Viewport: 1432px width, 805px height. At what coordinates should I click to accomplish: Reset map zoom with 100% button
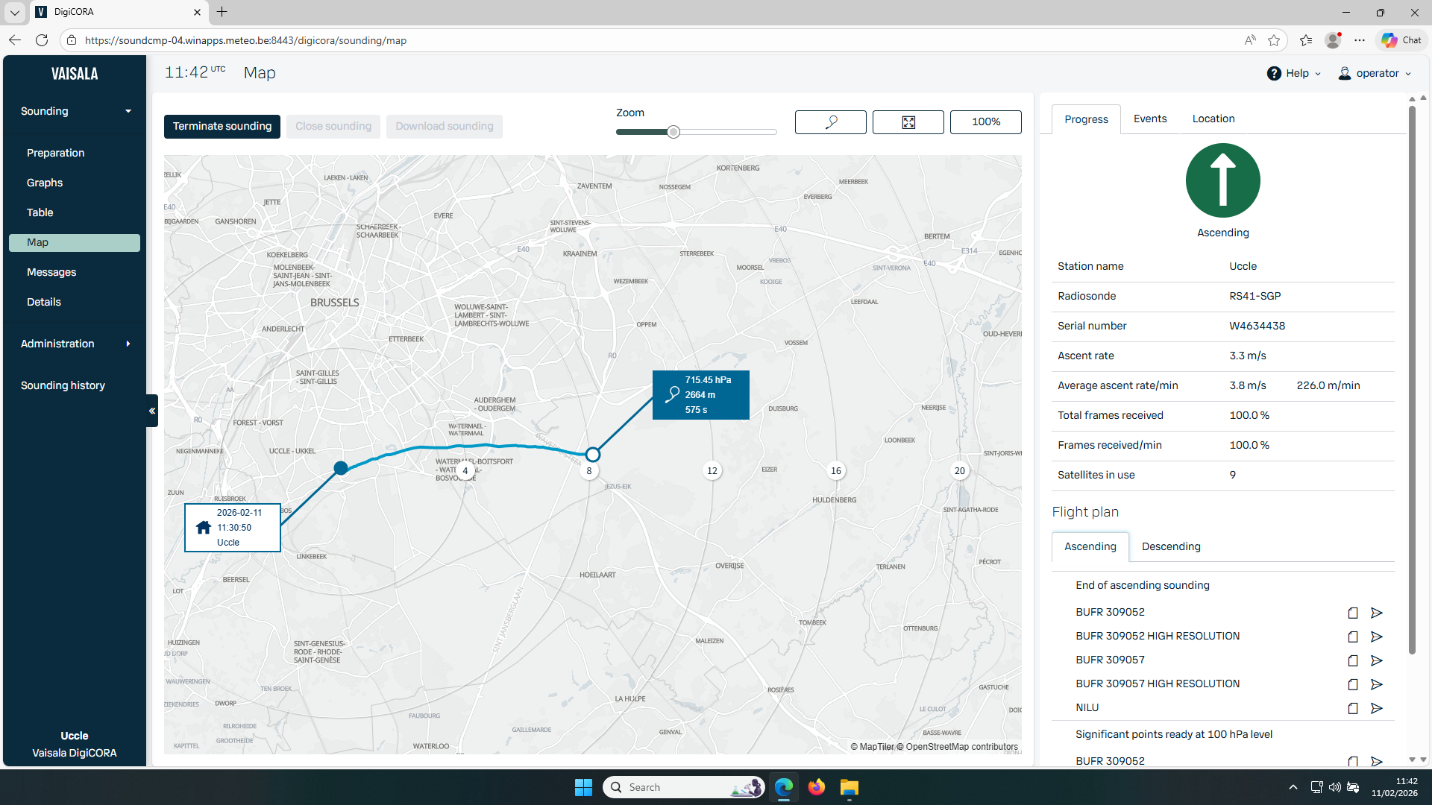985,122
